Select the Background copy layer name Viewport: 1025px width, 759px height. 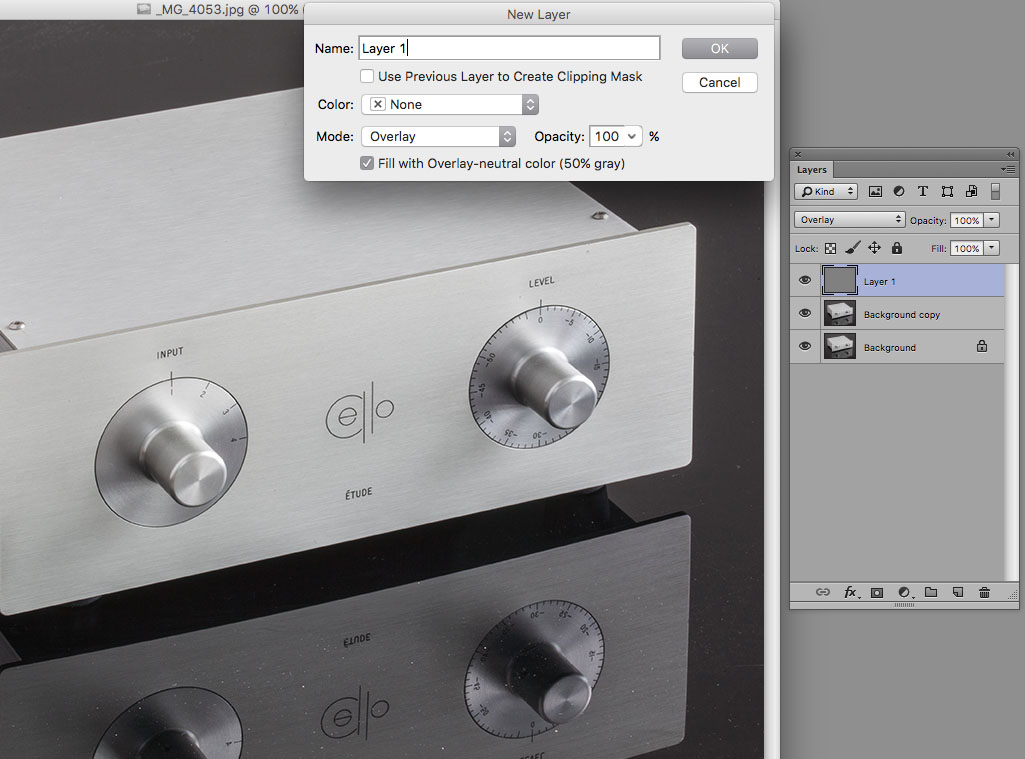coord(901,314)
